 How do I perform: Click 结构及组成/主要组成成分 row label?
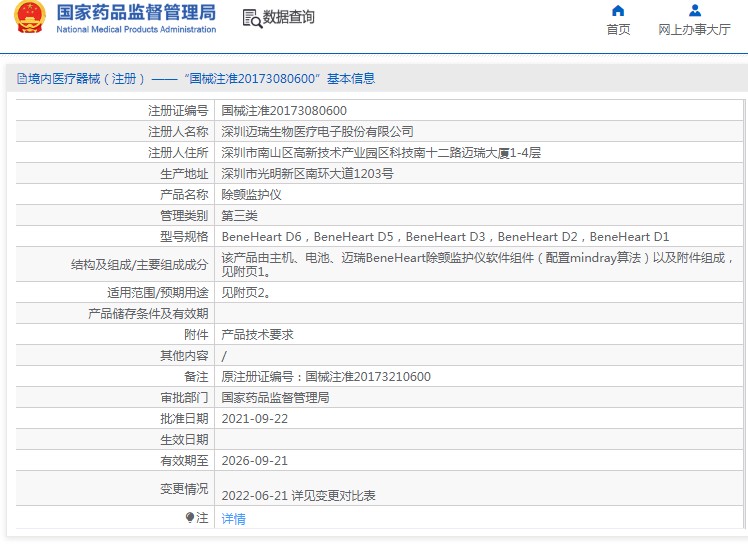click(x=139, y=264)
